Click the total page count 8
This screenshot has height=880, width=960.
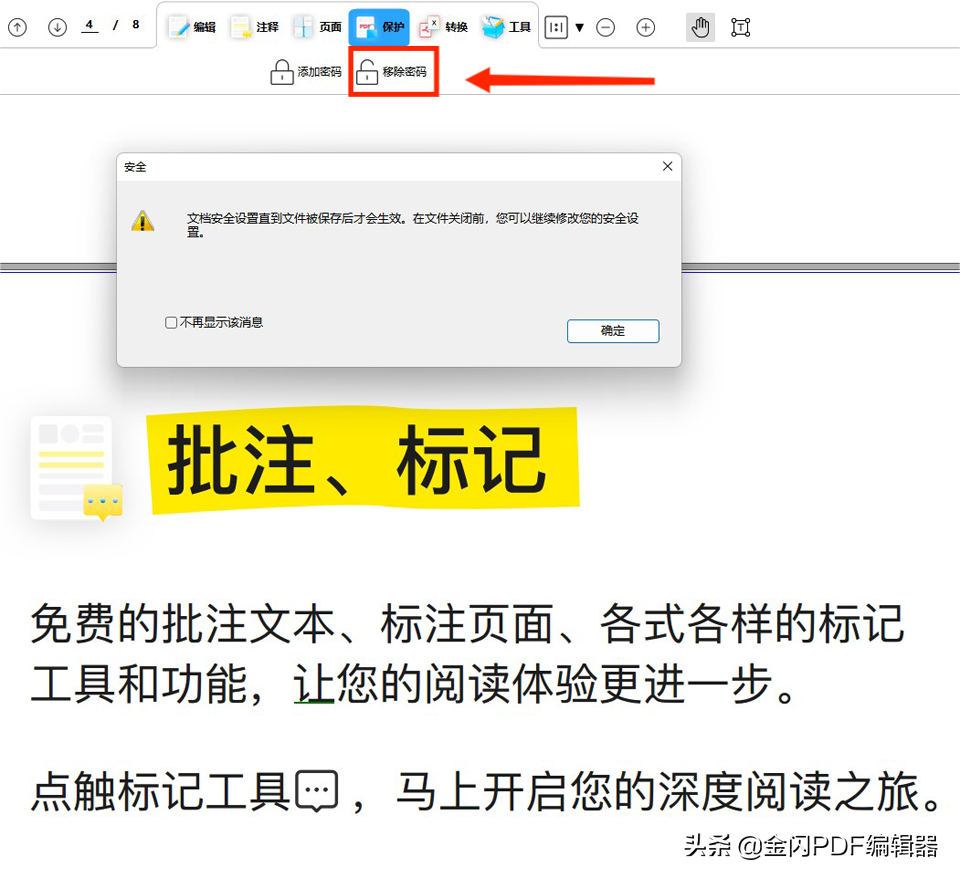coord(135,24)
